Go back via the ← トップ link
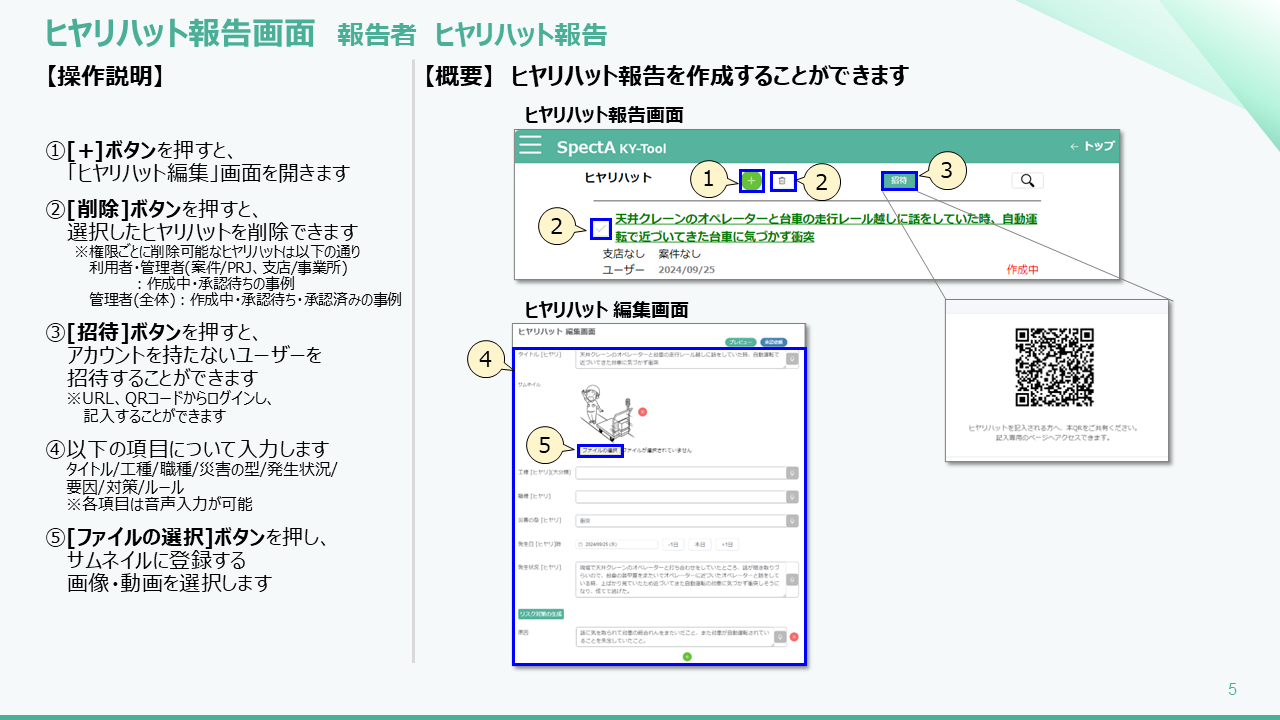Screen dimensions: 1280x720 [x=1091, y=146]
